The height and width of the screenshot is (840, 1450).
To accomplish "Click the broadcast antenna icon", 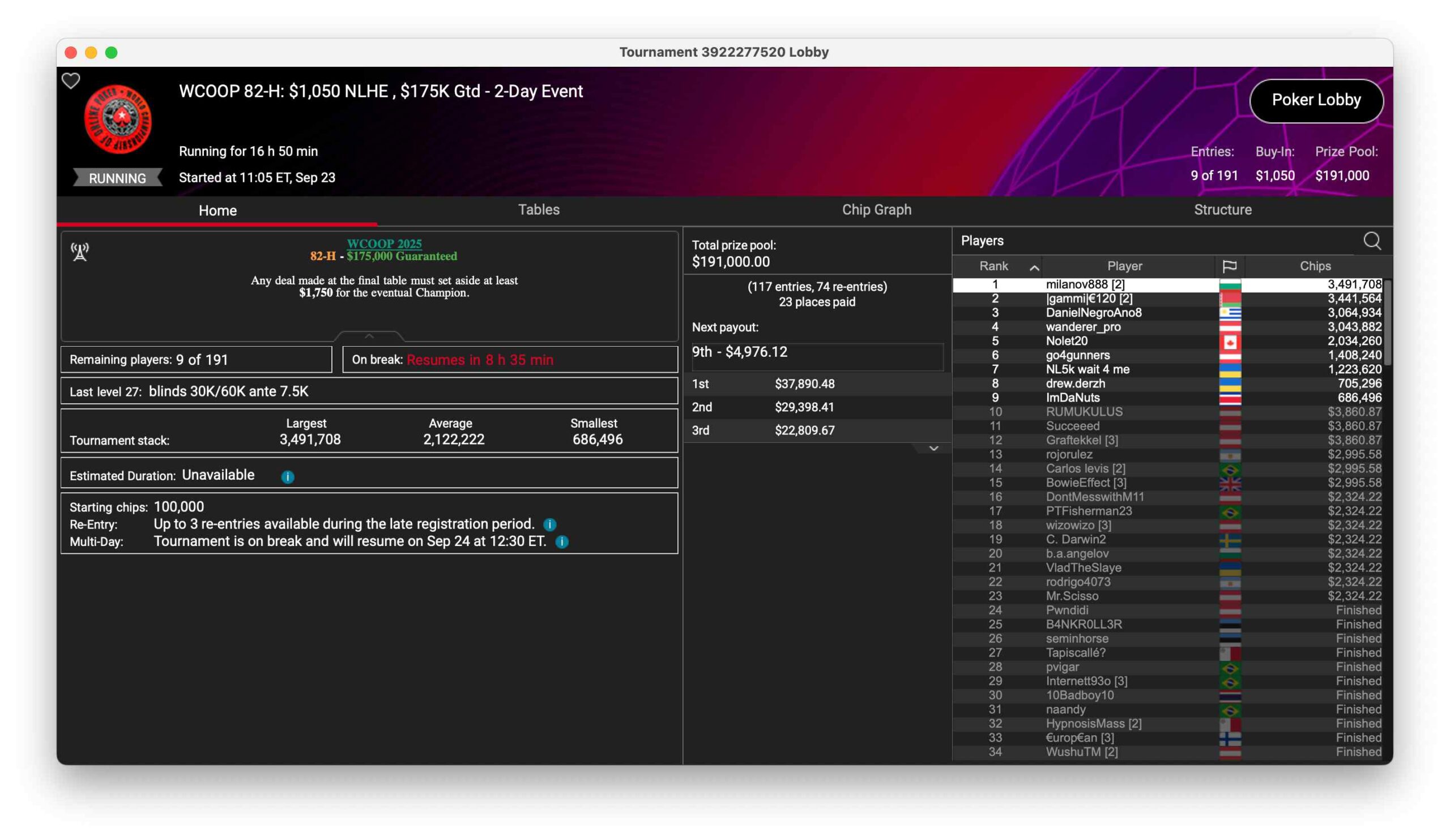I will [80, 252].
